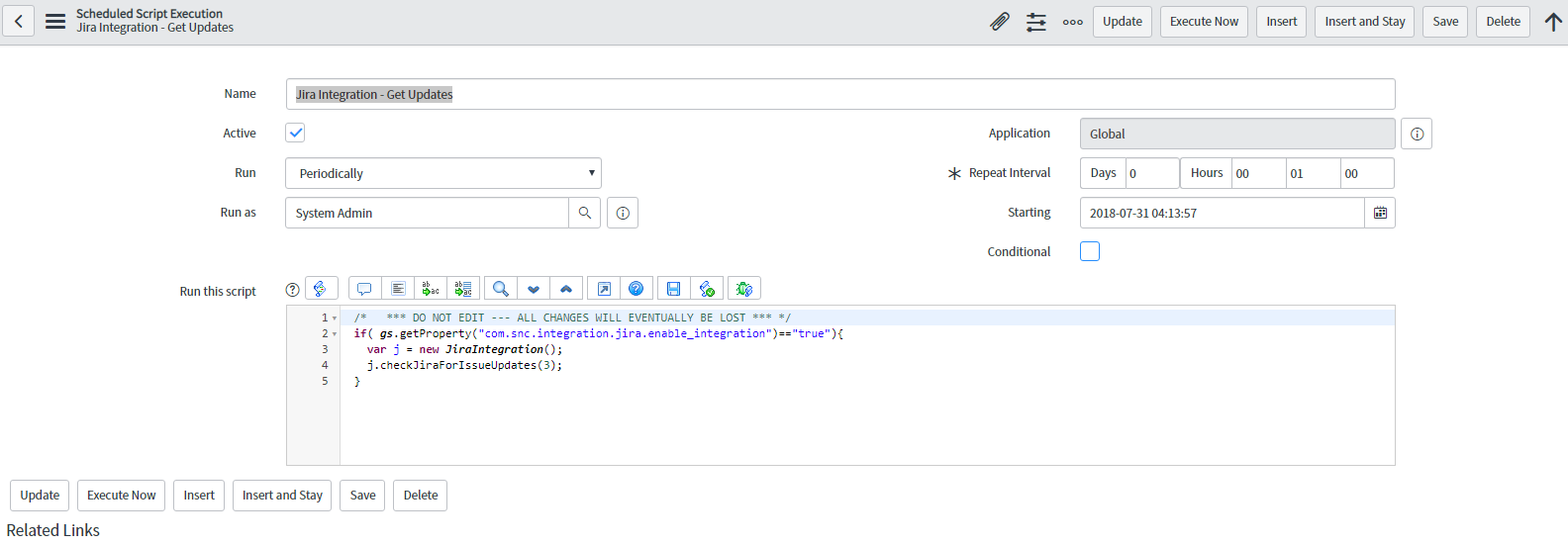
Task: Enable the Conditional checkbox
Action: tap(1090, 251)
